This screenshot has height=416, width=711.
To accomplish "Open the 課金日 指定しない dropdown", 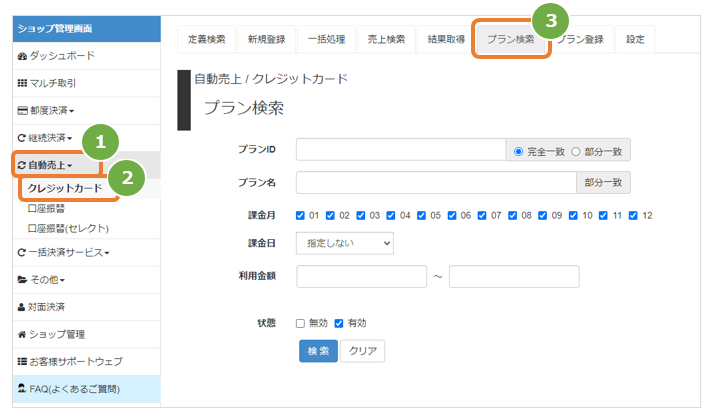I will coord(345,243).
